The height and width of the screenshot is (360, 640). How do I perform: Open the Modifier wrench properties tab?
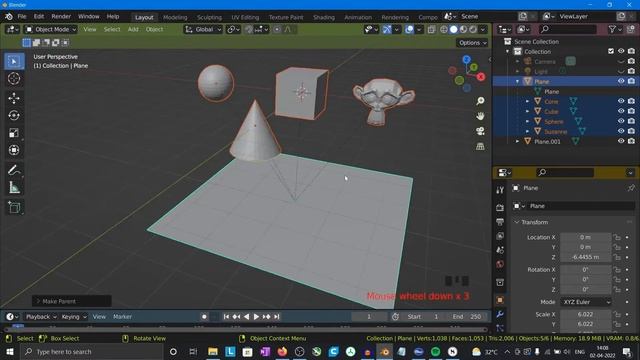500,314
